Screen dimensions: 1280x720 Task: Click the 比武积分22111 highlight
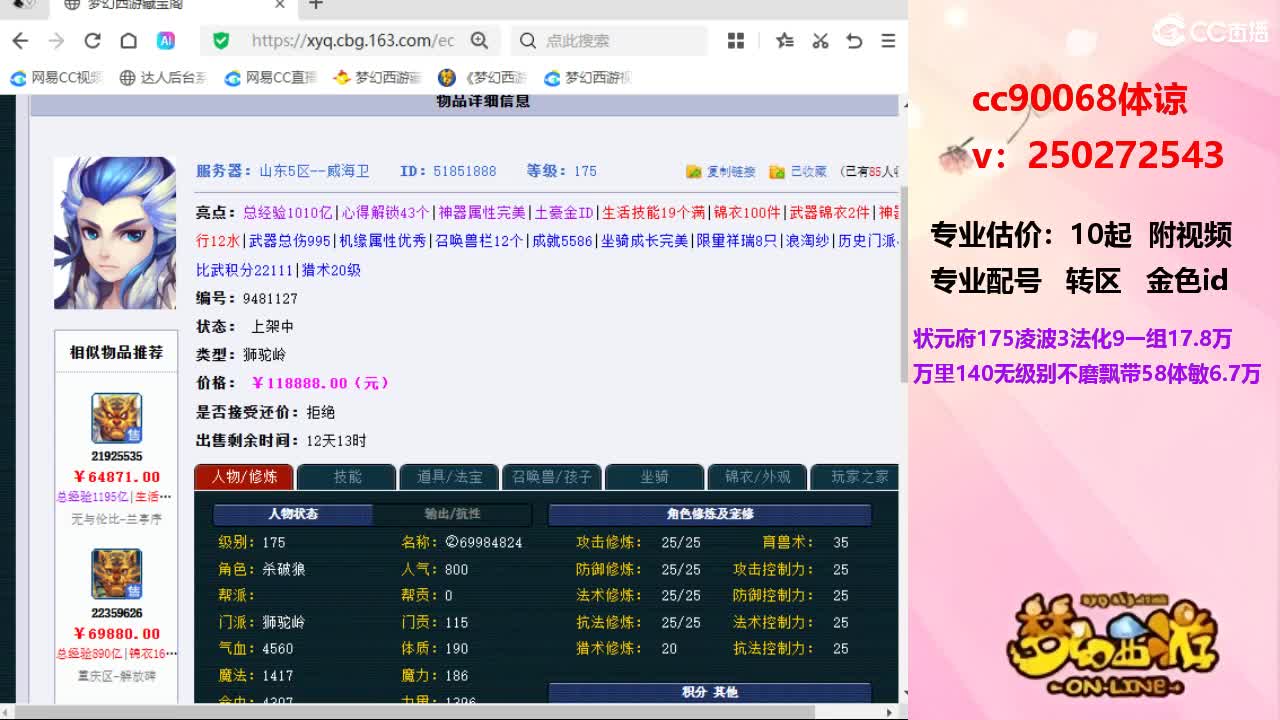245,270
